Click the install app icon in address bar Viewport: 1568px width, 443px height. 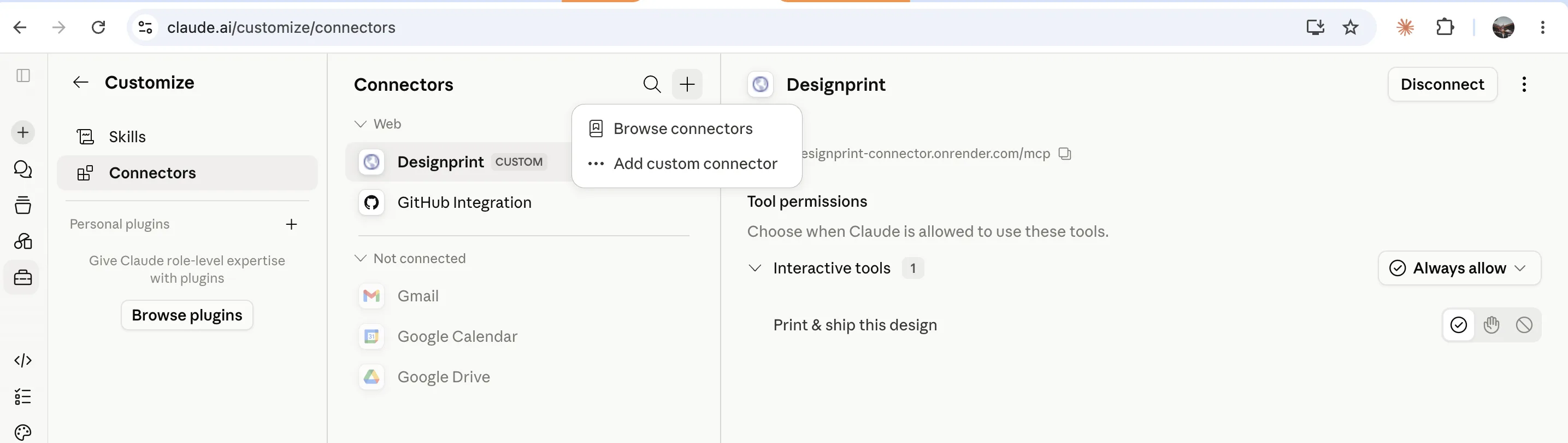click(1316, 27)
